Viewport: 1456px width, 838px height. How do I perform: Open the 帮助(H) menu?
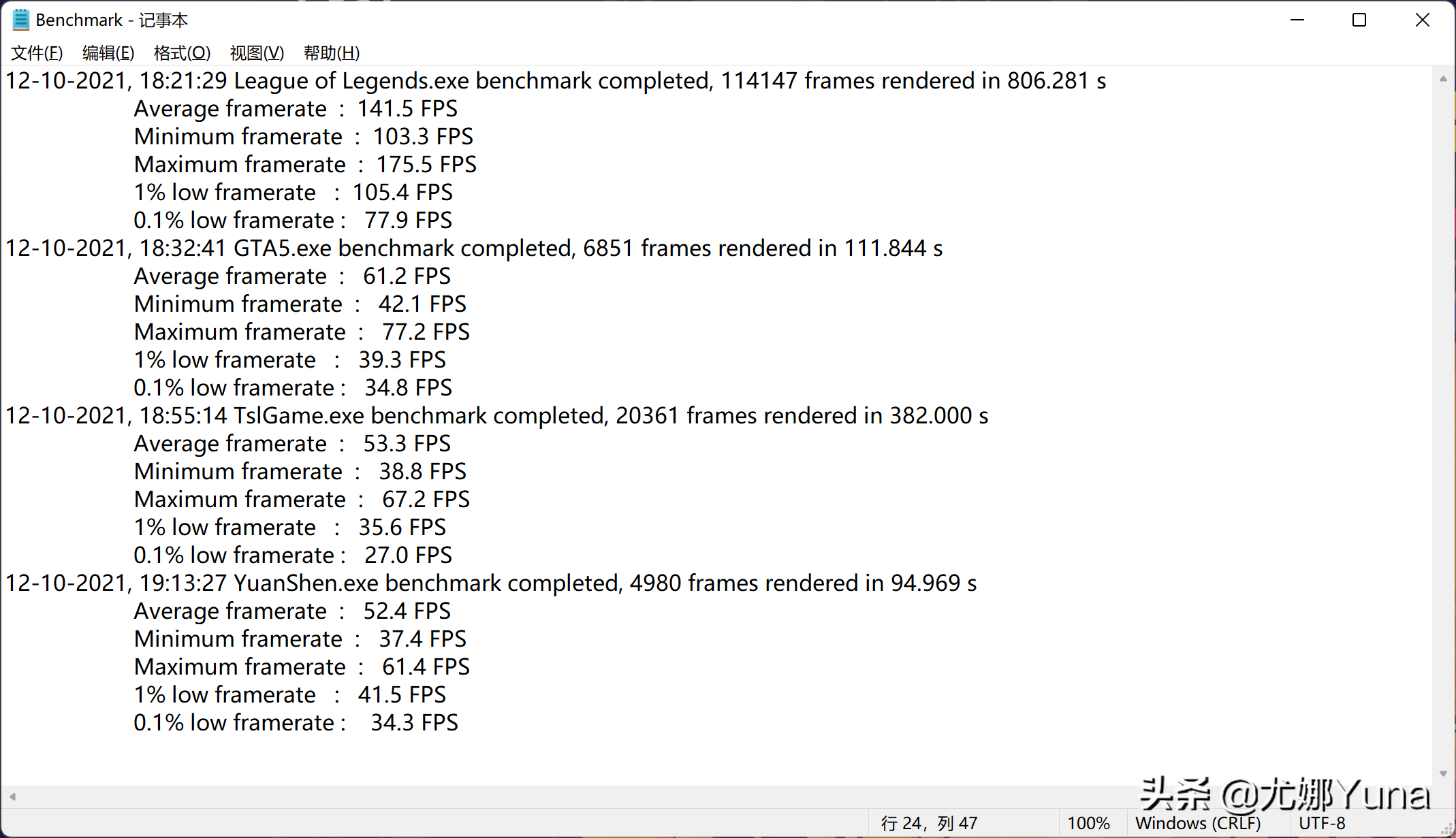[332, 53]
